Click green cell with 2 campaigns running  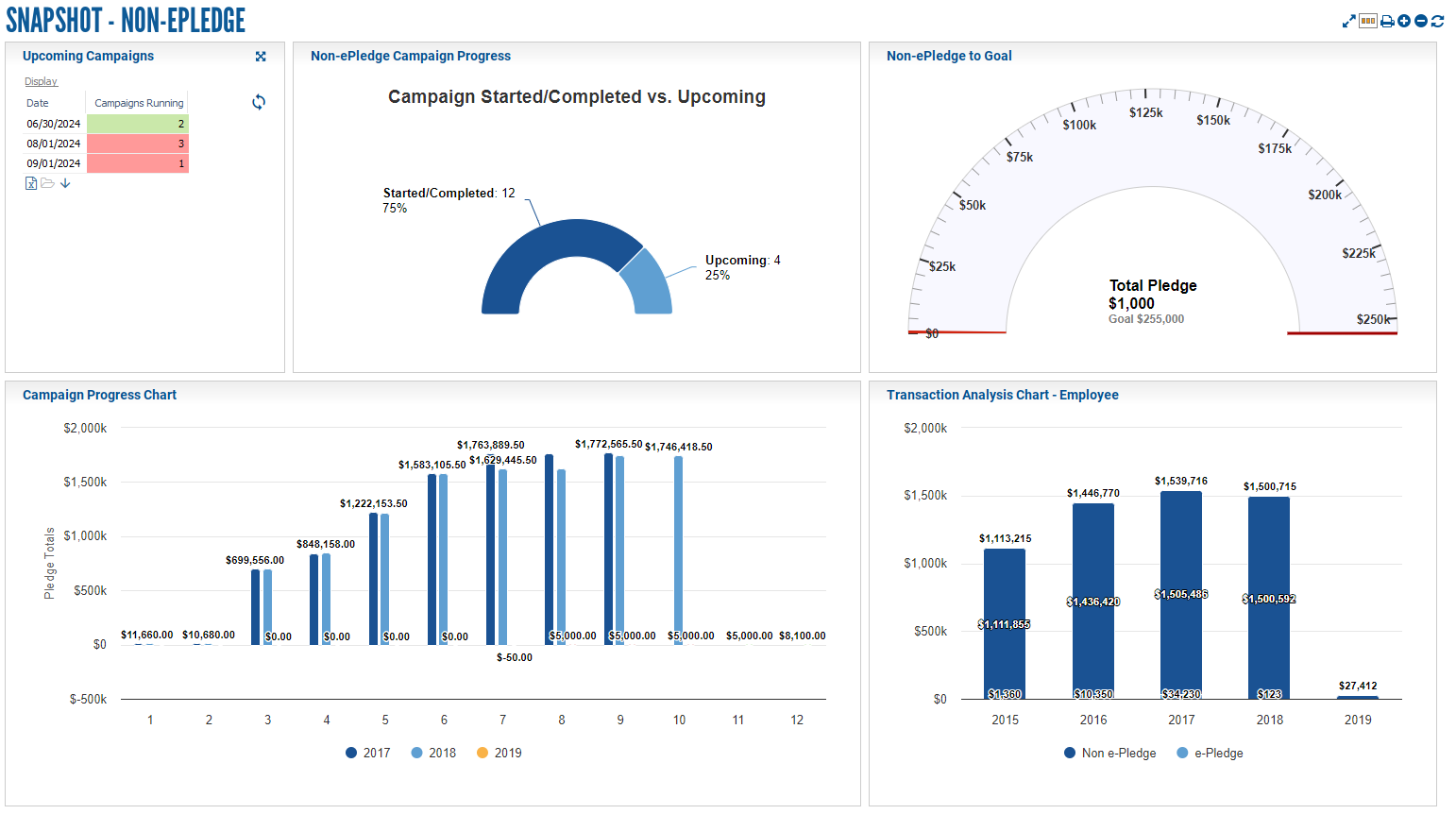138,124
